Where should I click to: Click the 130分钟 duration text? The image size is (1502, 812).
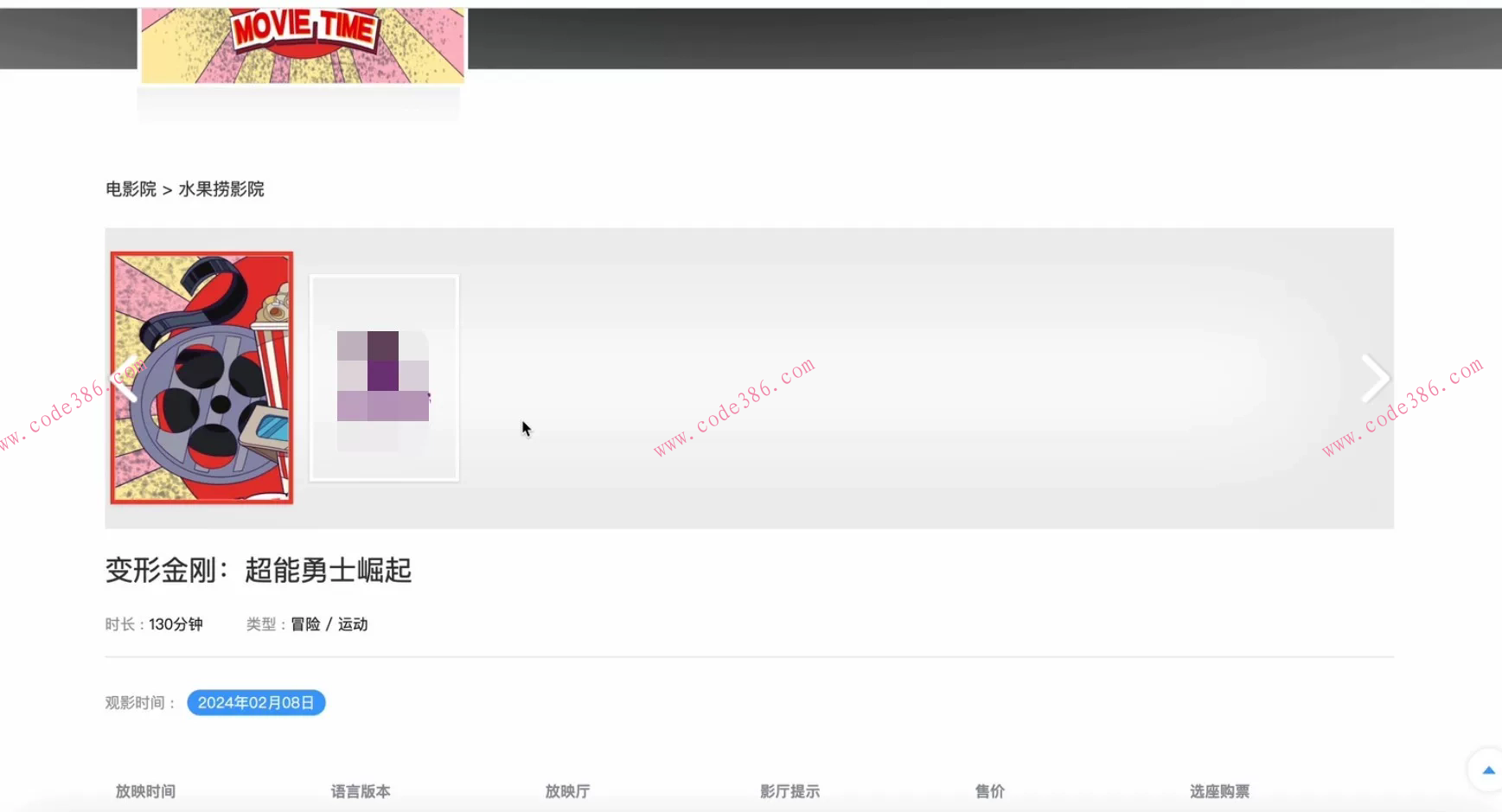point(176,624)
